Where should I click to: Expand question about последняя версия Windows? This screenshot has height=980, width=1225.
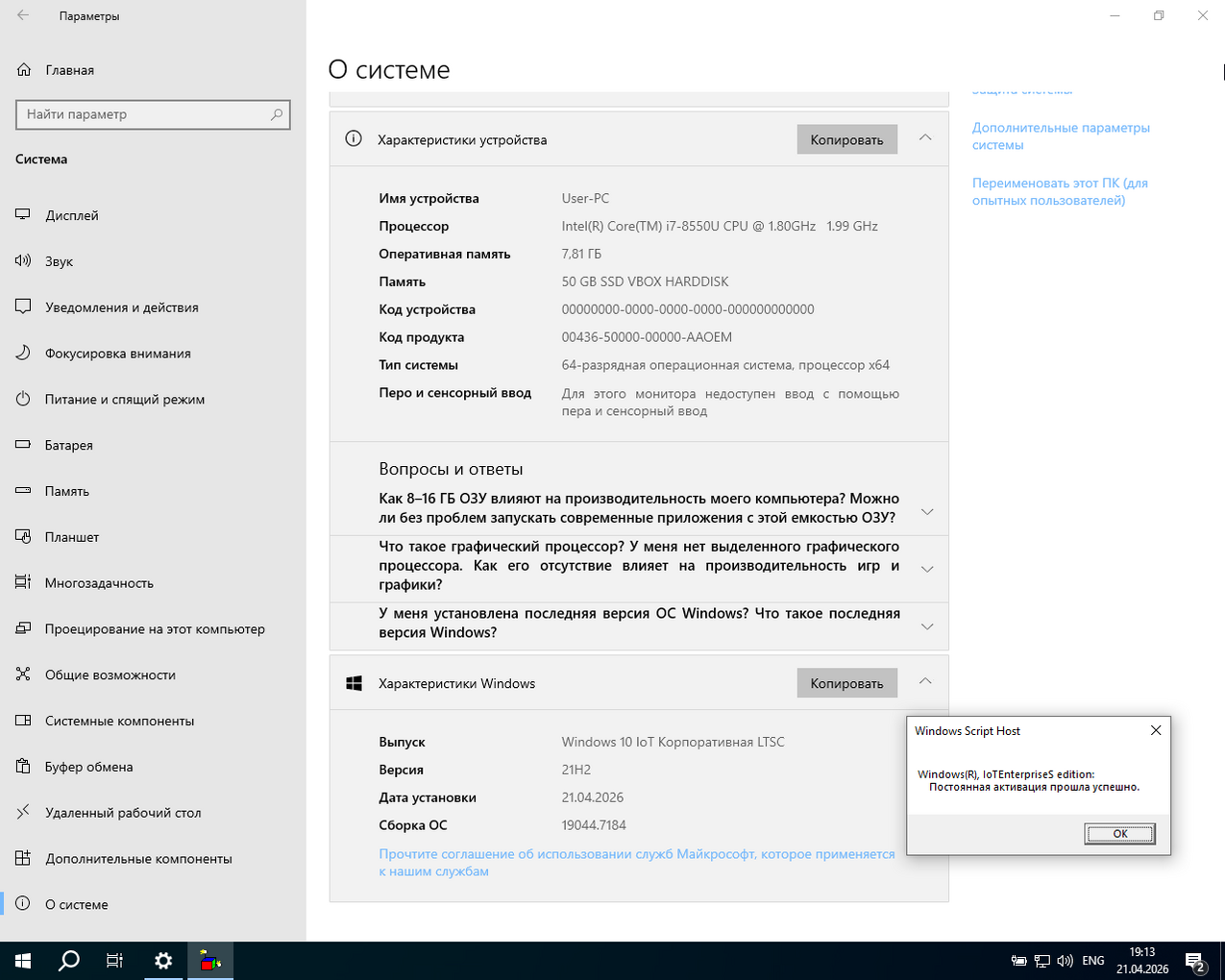tap(927, 626)
